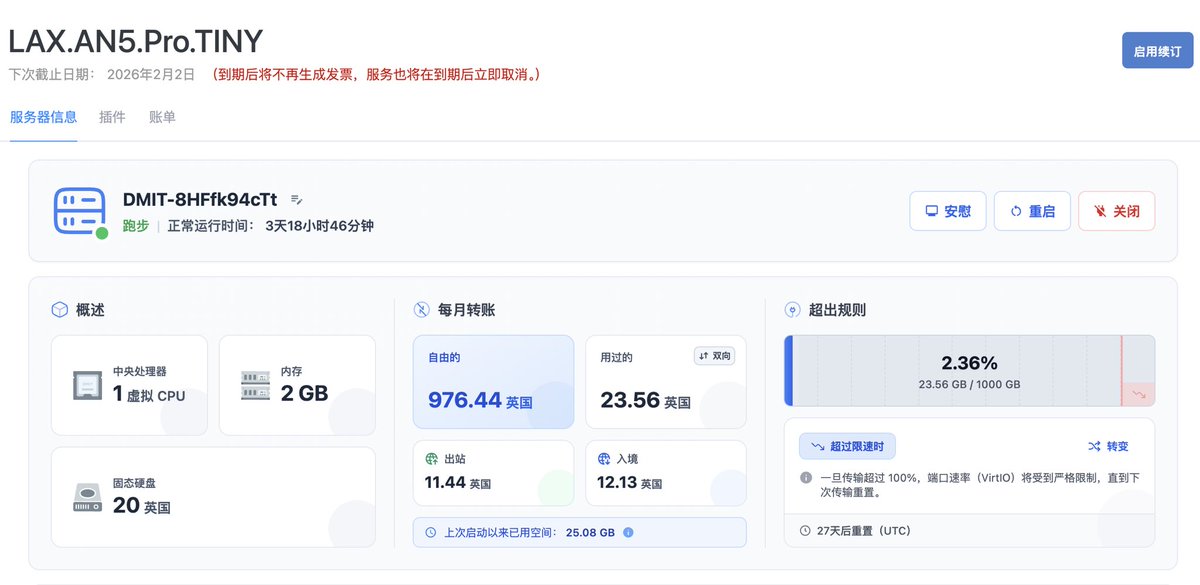Click the info icon before 一旦传输超过 100%

[x=806, y=478]
